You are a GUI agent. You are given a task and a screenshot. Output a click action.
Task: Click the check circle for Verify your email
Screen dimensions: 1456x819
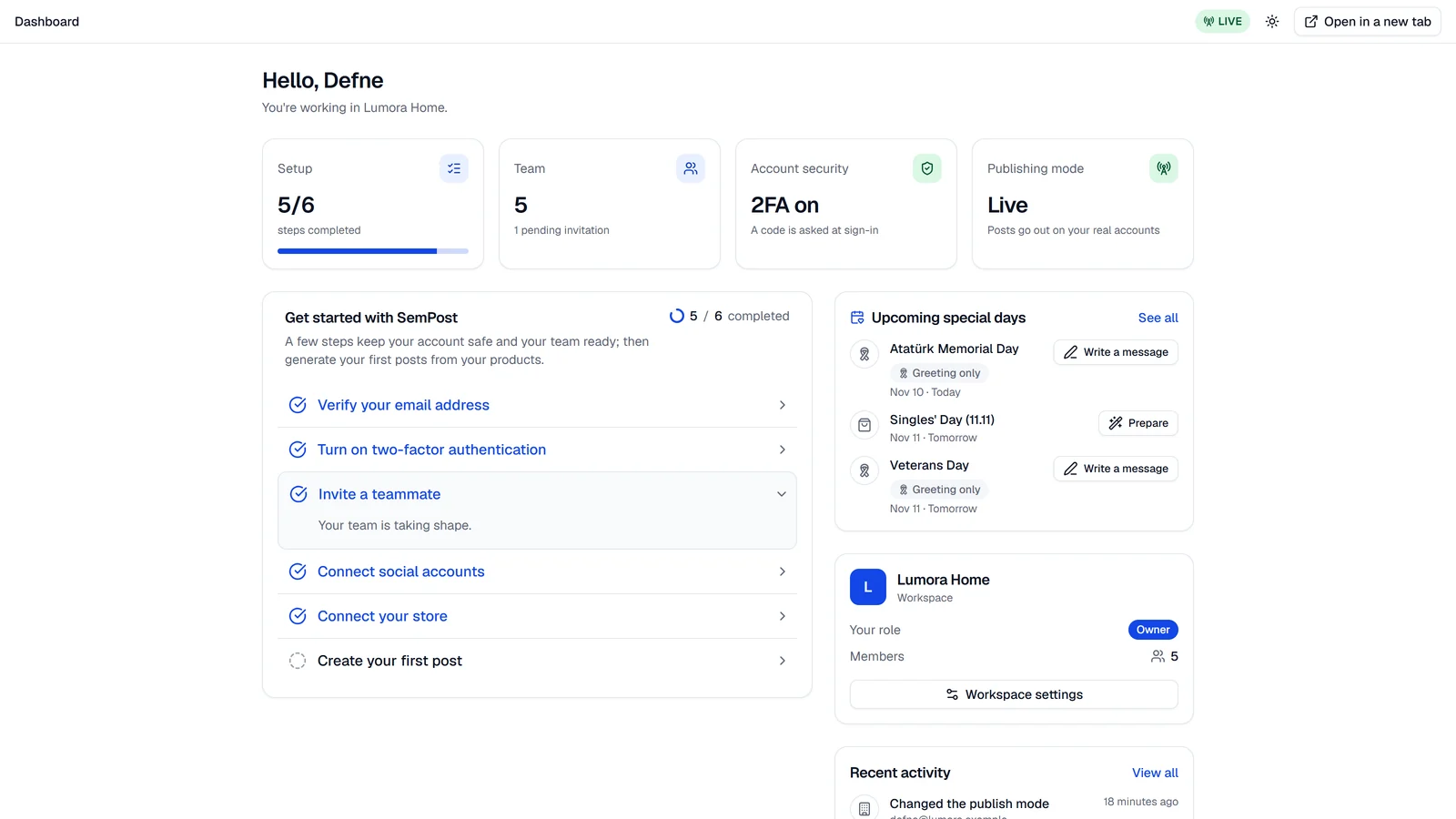[298, 405]
